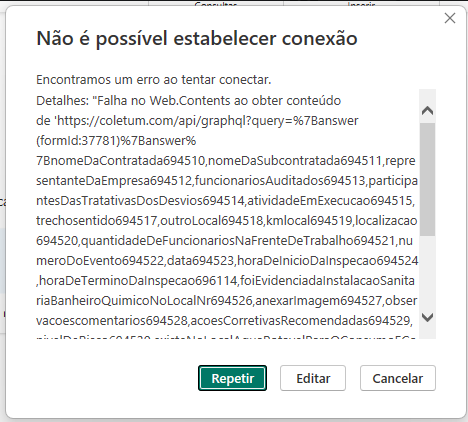The image size is (468, 422).
Task: Click the Repetir button
Action: point(232,378)
